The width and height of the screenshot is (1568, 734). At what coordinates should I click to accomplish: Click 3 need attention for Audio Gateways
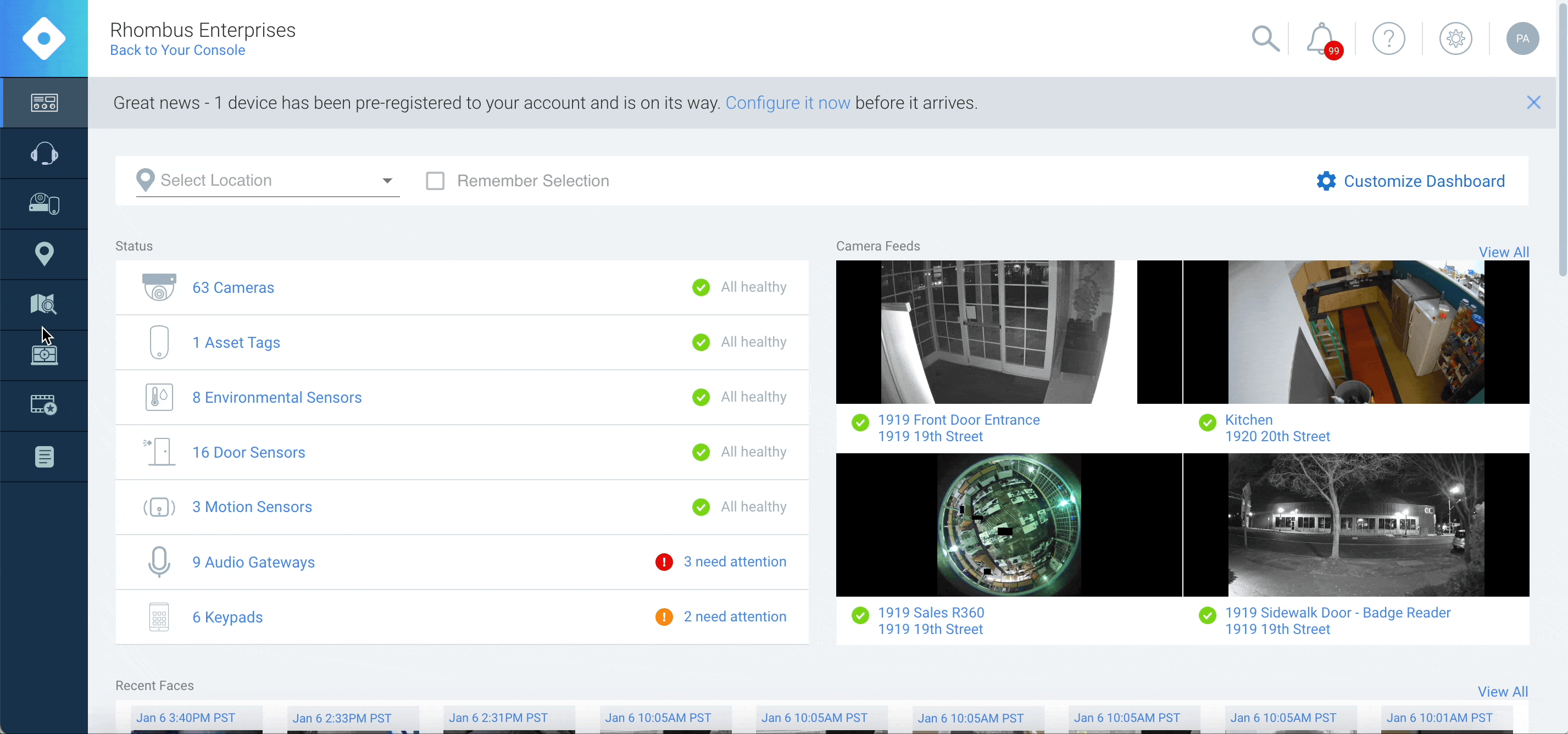click(735, 561)
